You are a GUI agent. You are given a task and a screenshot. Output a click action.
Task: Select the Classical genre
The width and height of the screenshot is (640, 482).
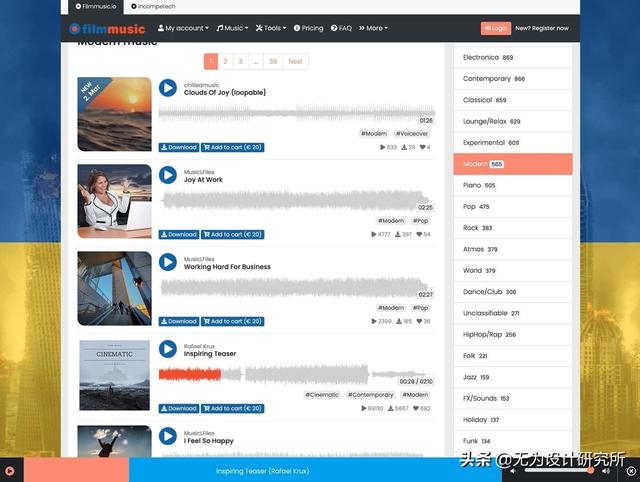[513, 100]
